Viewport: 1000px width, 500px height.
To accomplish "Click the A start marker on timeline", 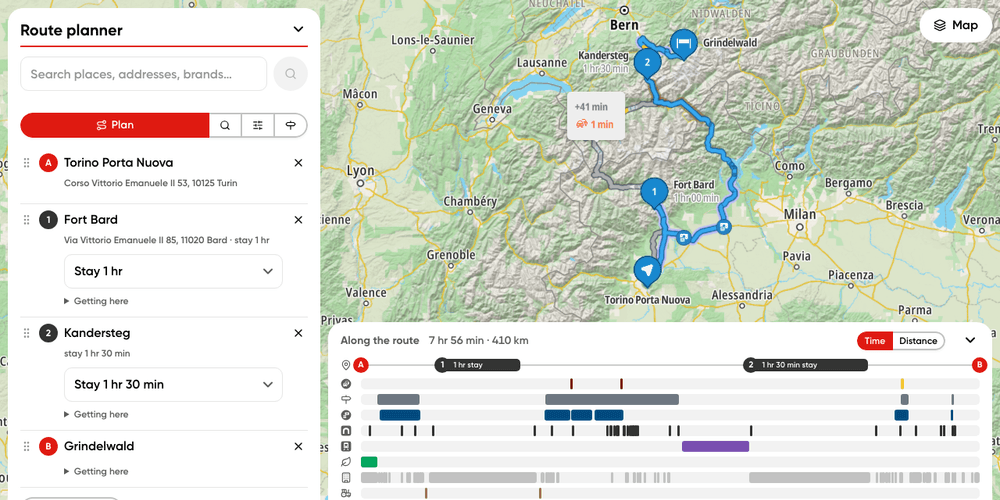I will pyautogui.click(x=361, y=365).
